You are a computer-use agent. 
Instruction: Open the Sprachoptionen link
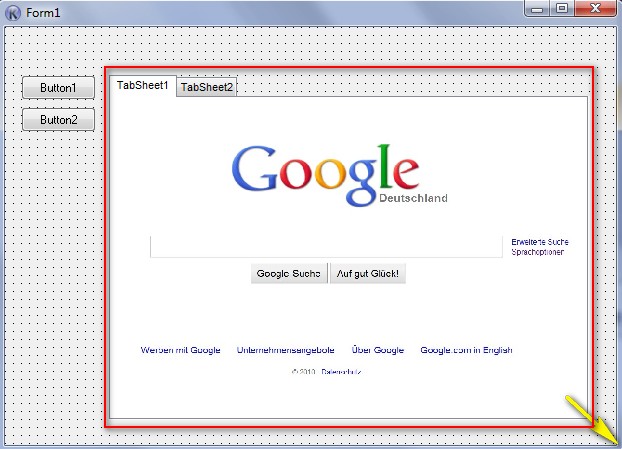pos(537,252)
